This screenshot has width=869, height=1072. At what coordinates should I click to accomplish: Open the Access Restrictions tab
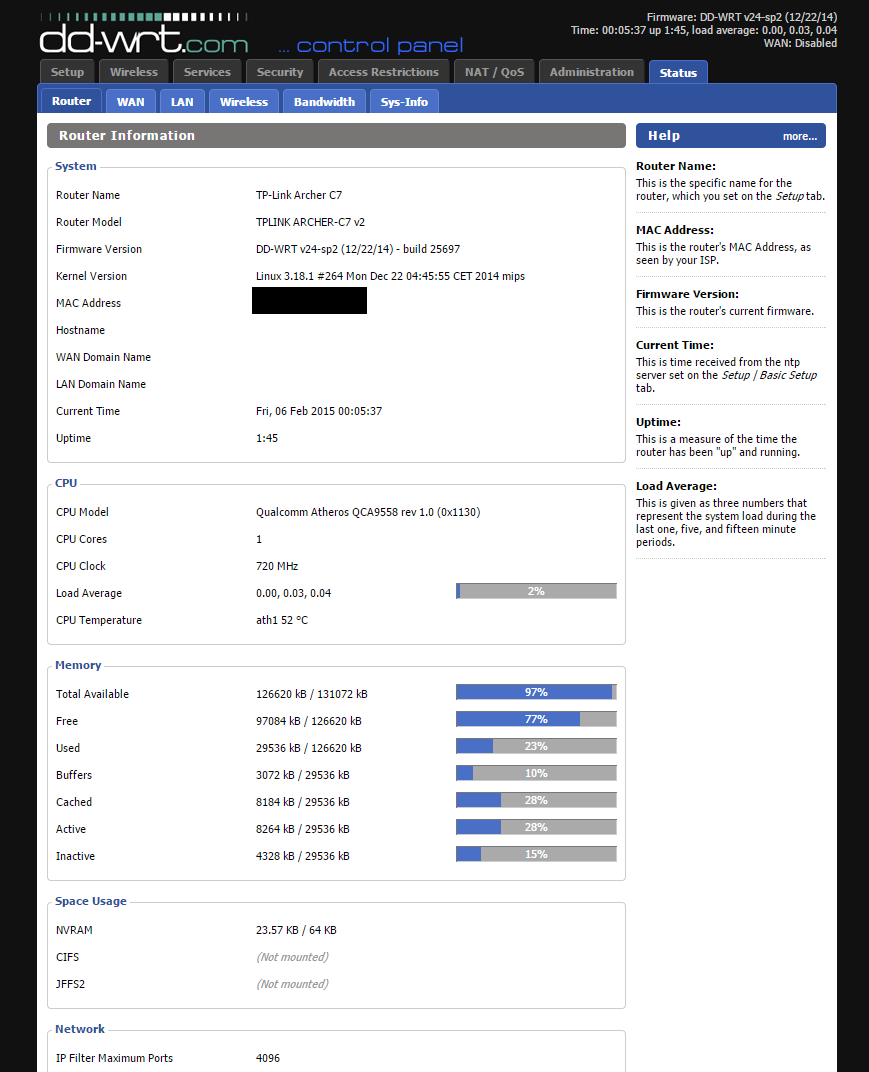click(x=384, y=72)
